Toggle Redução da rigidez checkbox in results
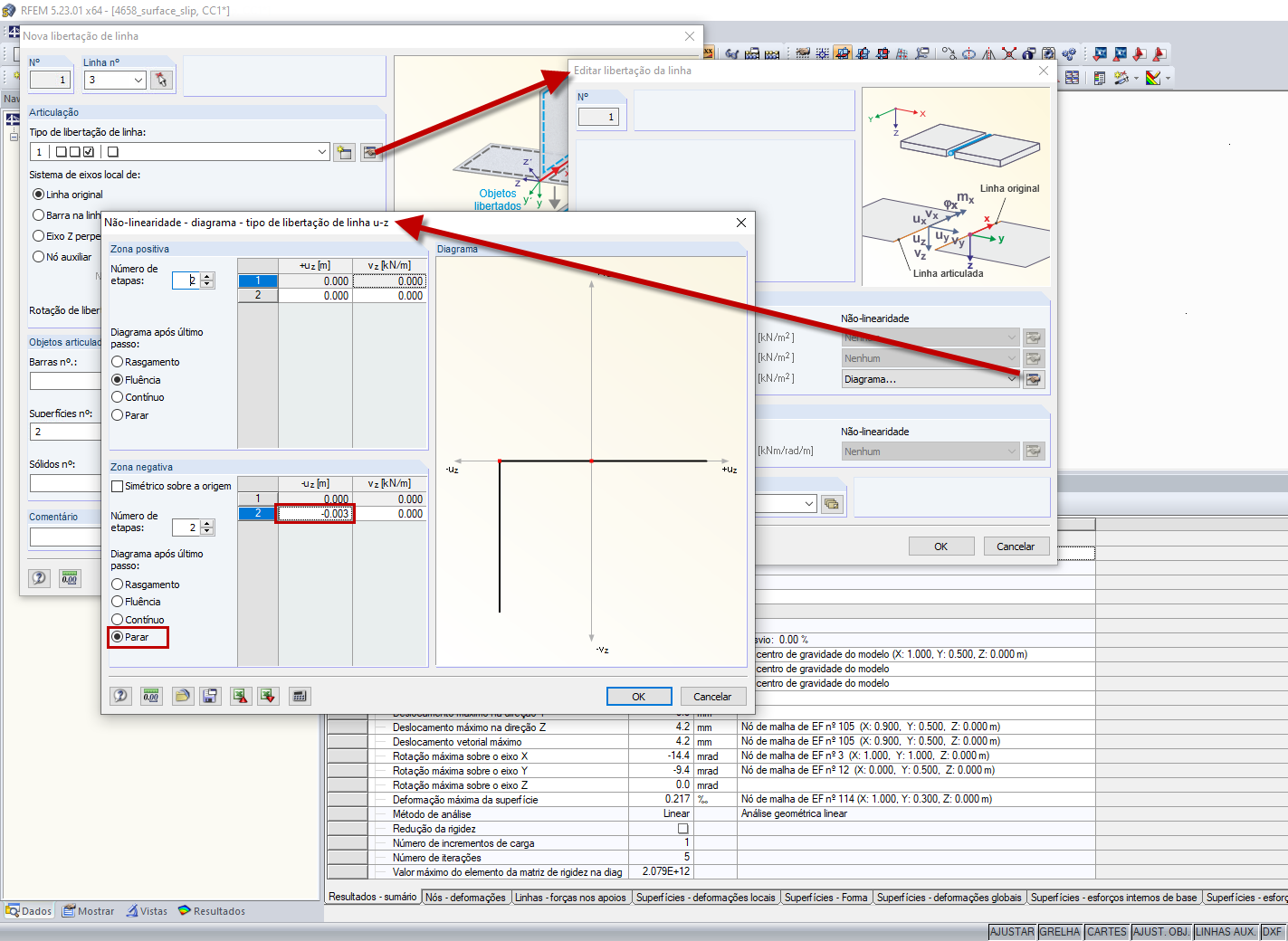 pos(683,829)
